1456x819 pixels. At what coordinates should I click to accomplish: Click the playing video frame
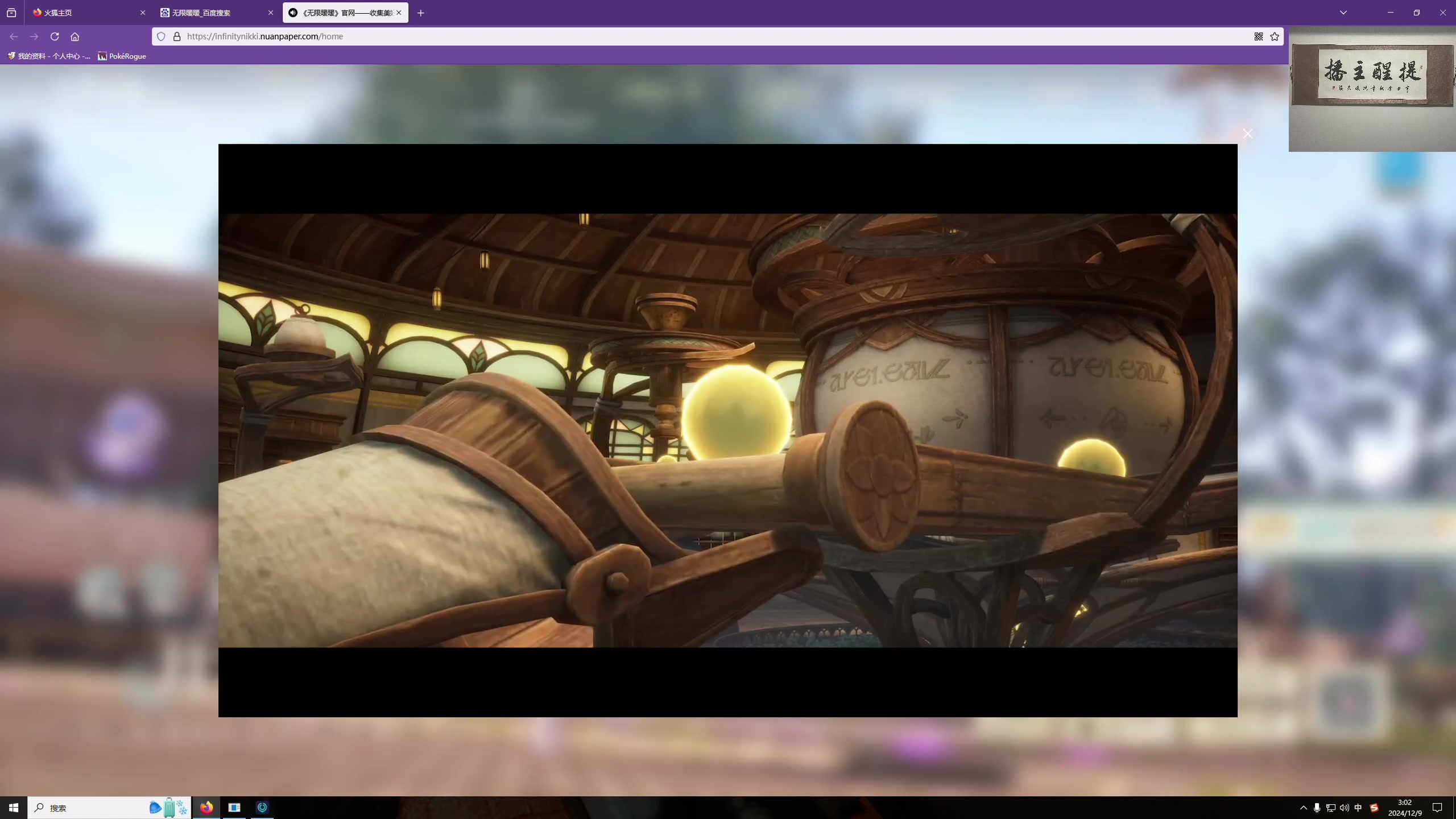point(727,430)
